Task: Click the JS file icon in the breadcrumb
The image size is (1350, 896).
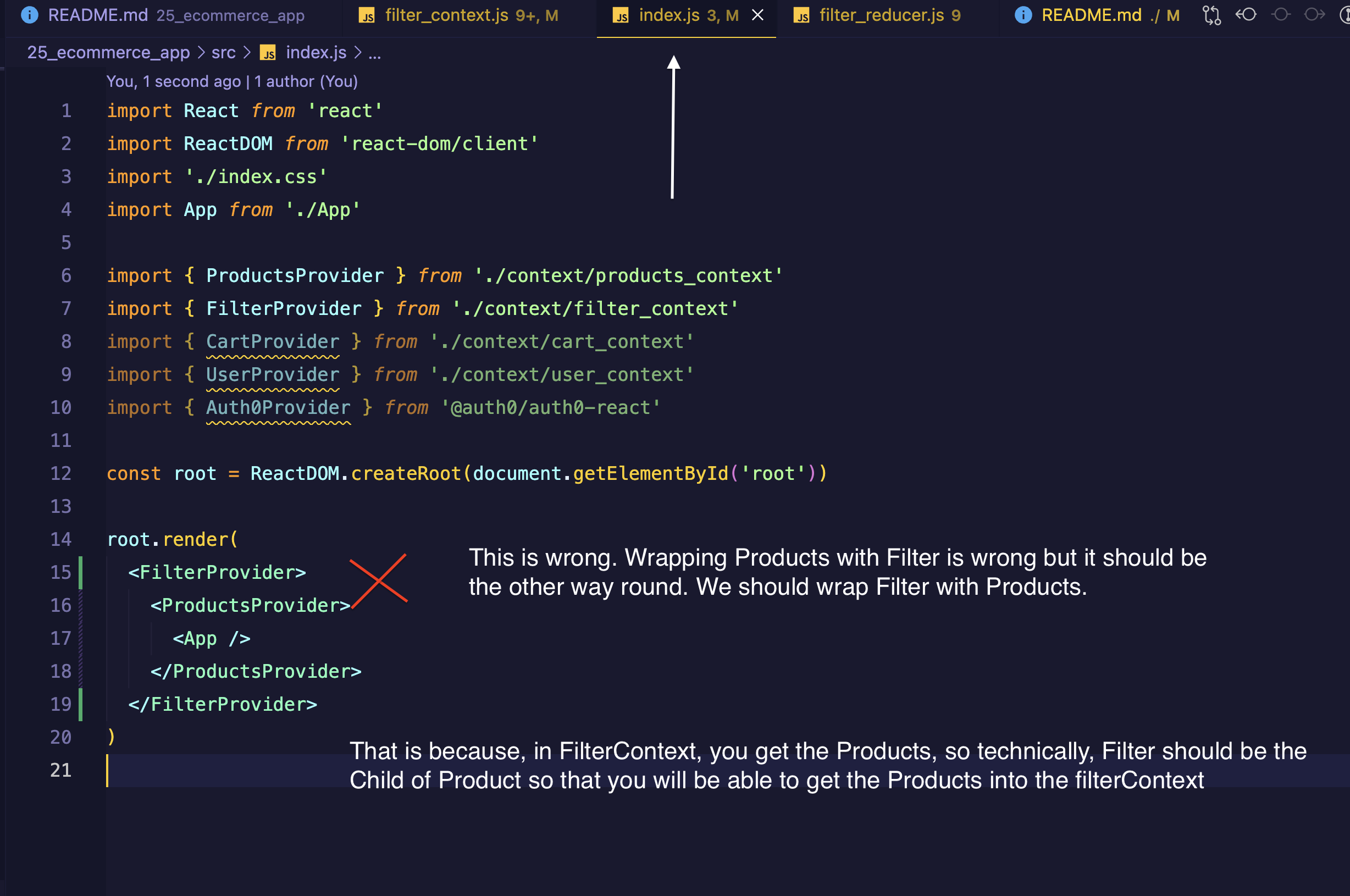Action: tap(268, 53)
